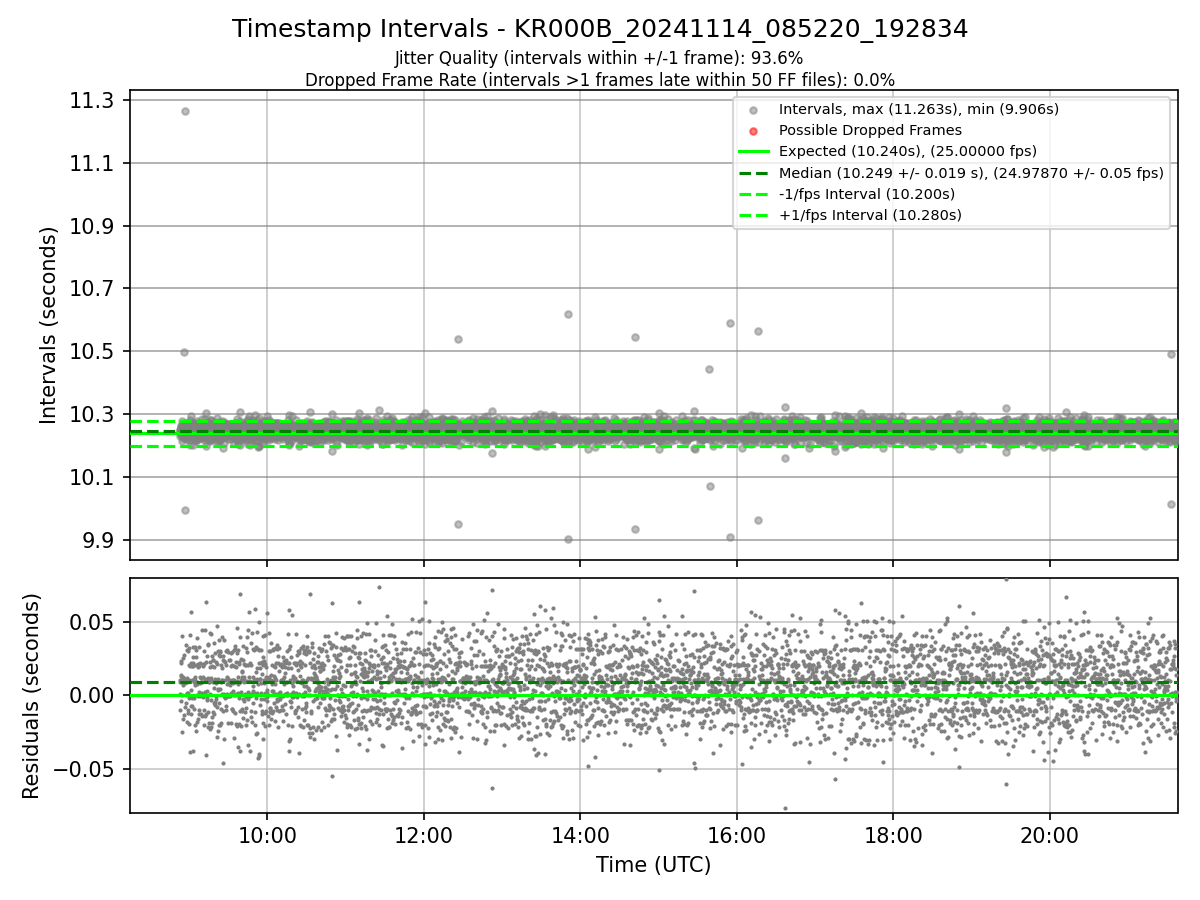Click the outlier point near 10.62 s just before 14:00
This screenshot has height=900, width=1200.
[568, 314]
